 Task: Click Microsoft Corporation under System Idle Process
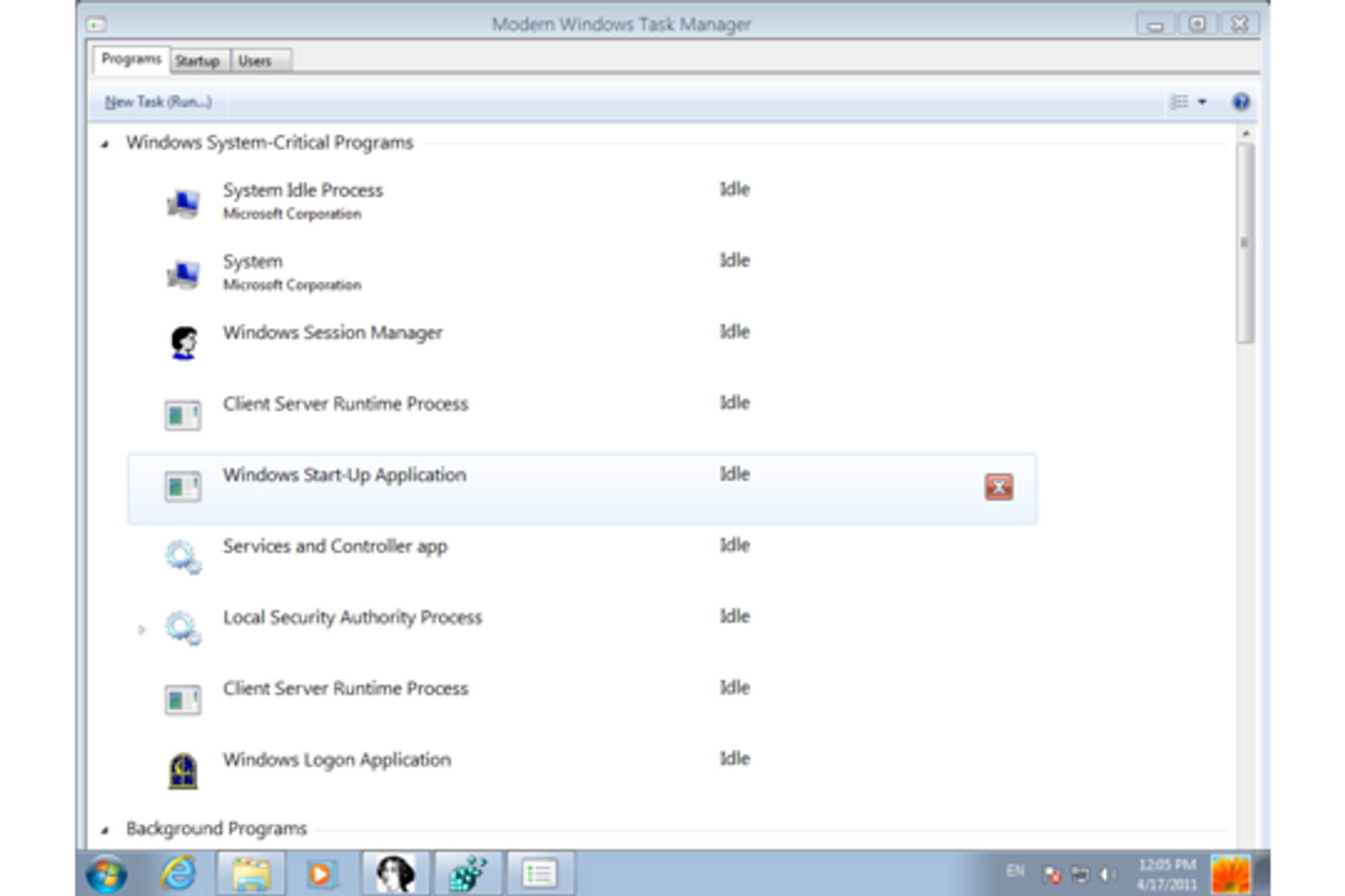click(x=292, y=214)
